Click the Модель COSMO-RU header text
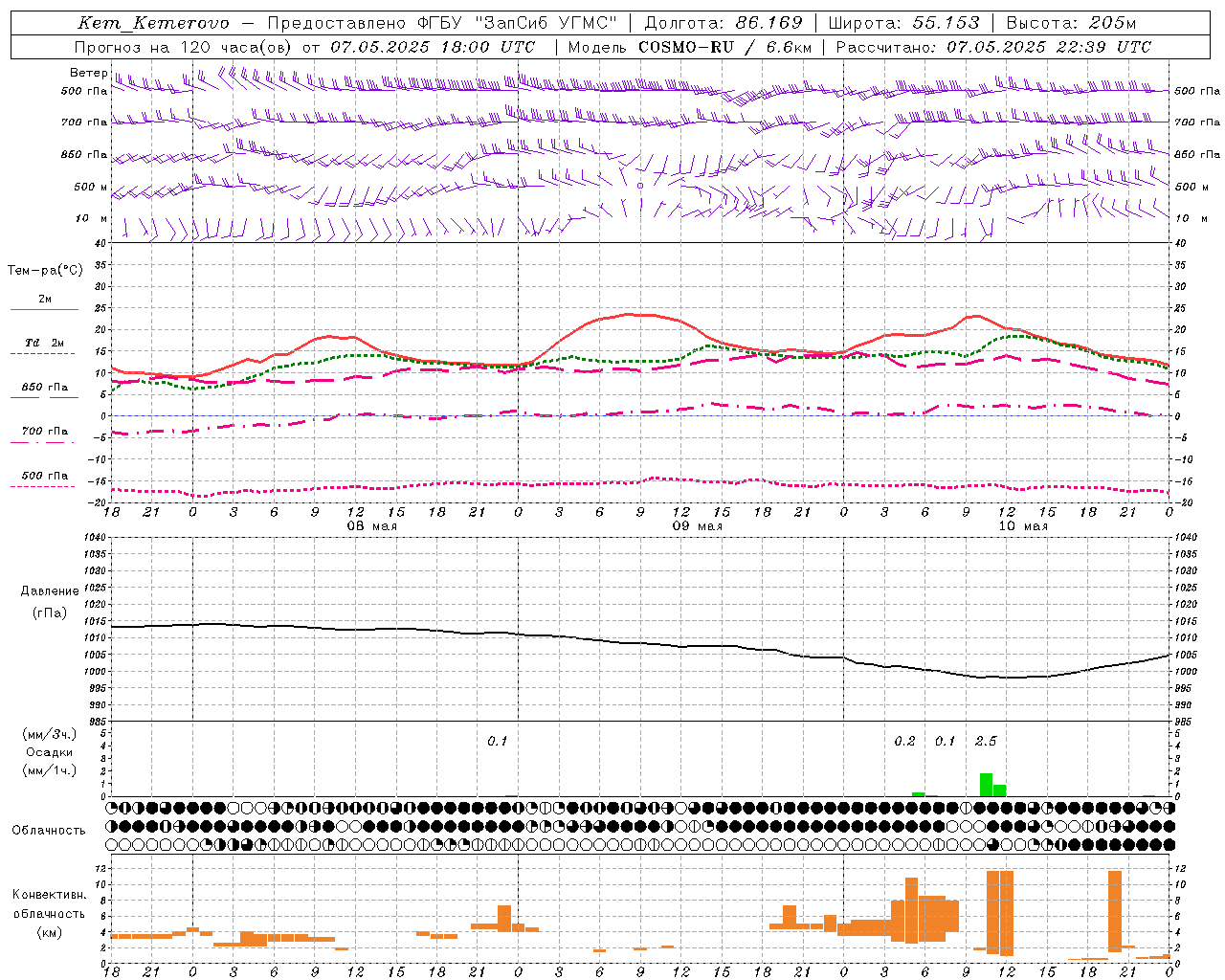The width and height of the screenshot is (1225, 980). click(x=689, y=47)
